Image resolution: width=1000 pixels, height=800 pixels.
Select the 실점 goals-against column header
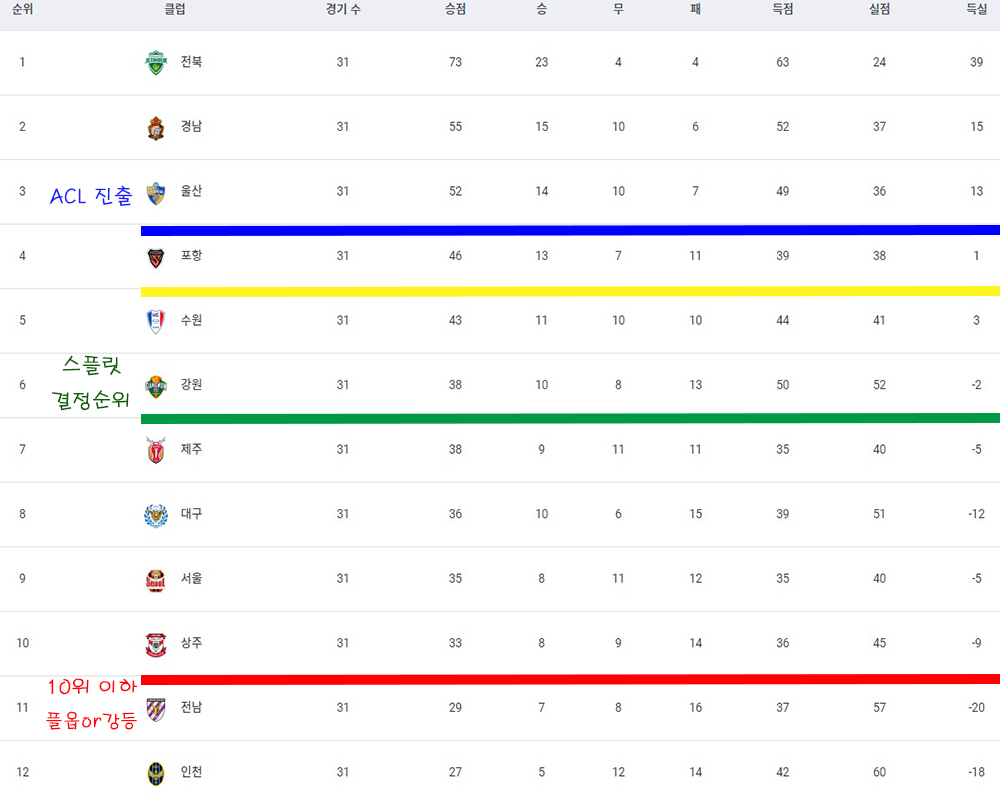[879, 10]
